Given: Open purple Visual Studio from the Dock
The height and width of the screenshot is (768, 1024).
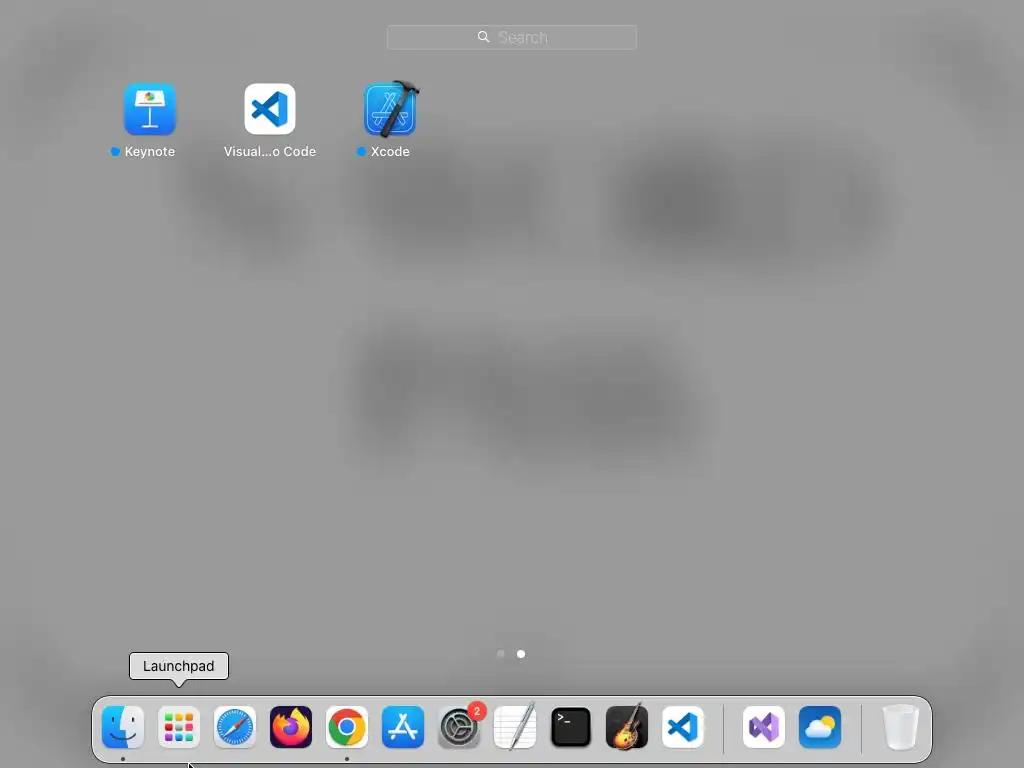Looking at the screenshot, I should pos(764,727).
